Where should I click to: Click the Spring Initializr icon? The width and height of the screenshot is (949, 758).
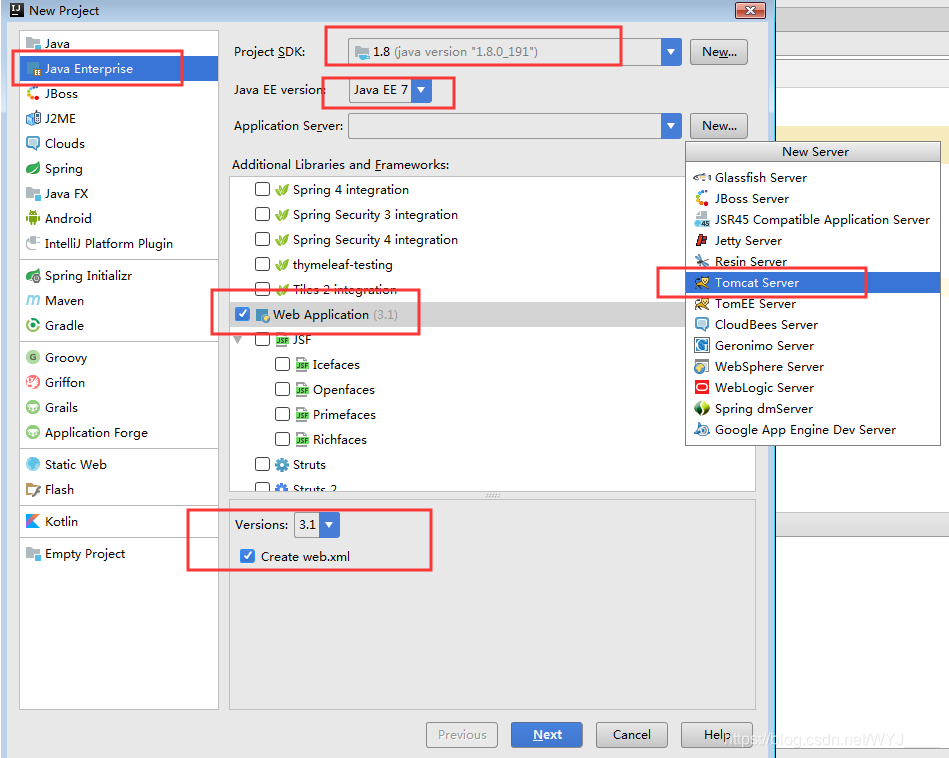tap(33, 276)
